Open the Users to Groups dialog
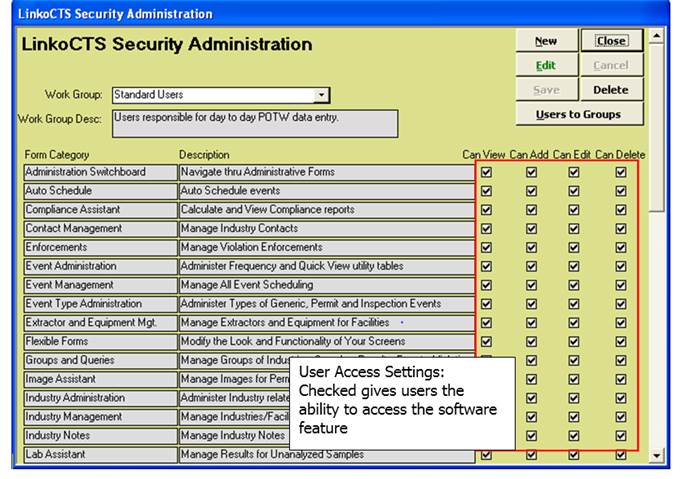The width and height of the screenshot is (681, 479). point(578,114)
